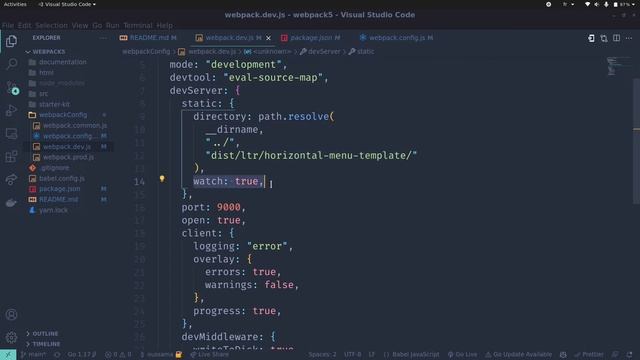Click the main branch name in status bar
This screenshot has height=360, width=640.
pos(33,355)
